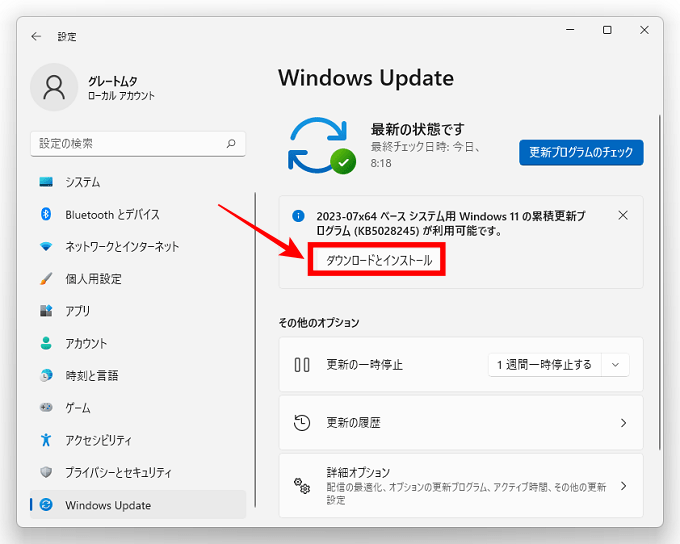Image resolution: width=680 pixels, height=544 pixels.
Task: Click the Bluetooth icon in sidebar
Action: tap(46, 214)
